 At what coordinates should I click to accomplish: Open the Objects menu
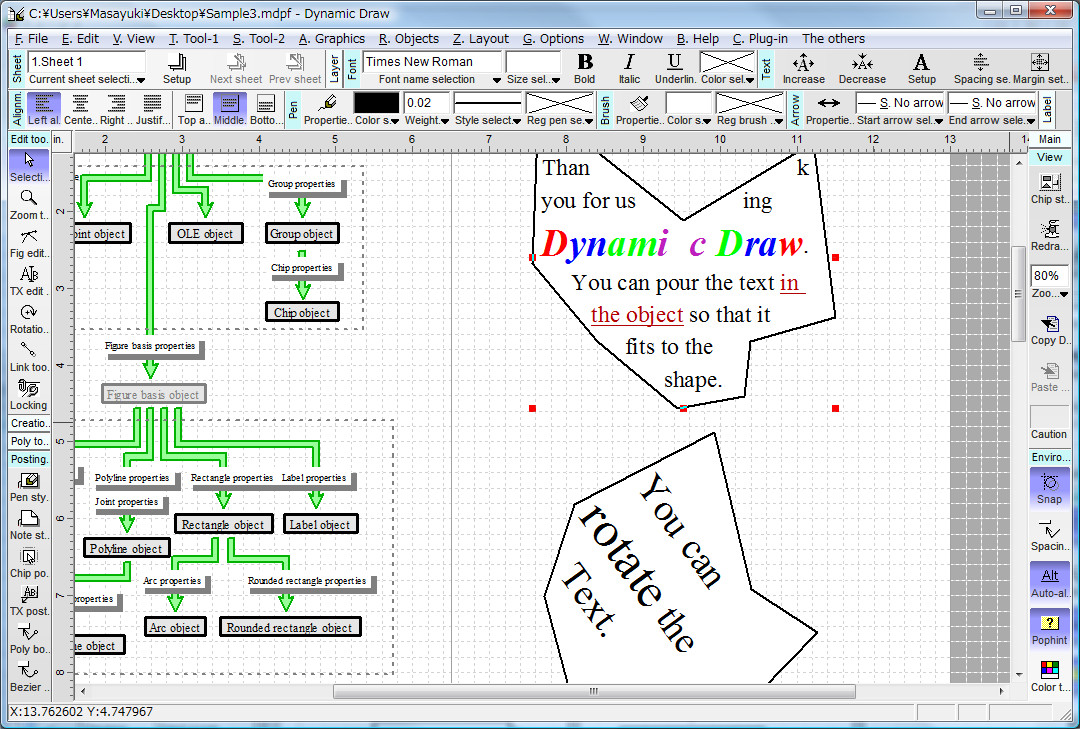coord(408,39)
